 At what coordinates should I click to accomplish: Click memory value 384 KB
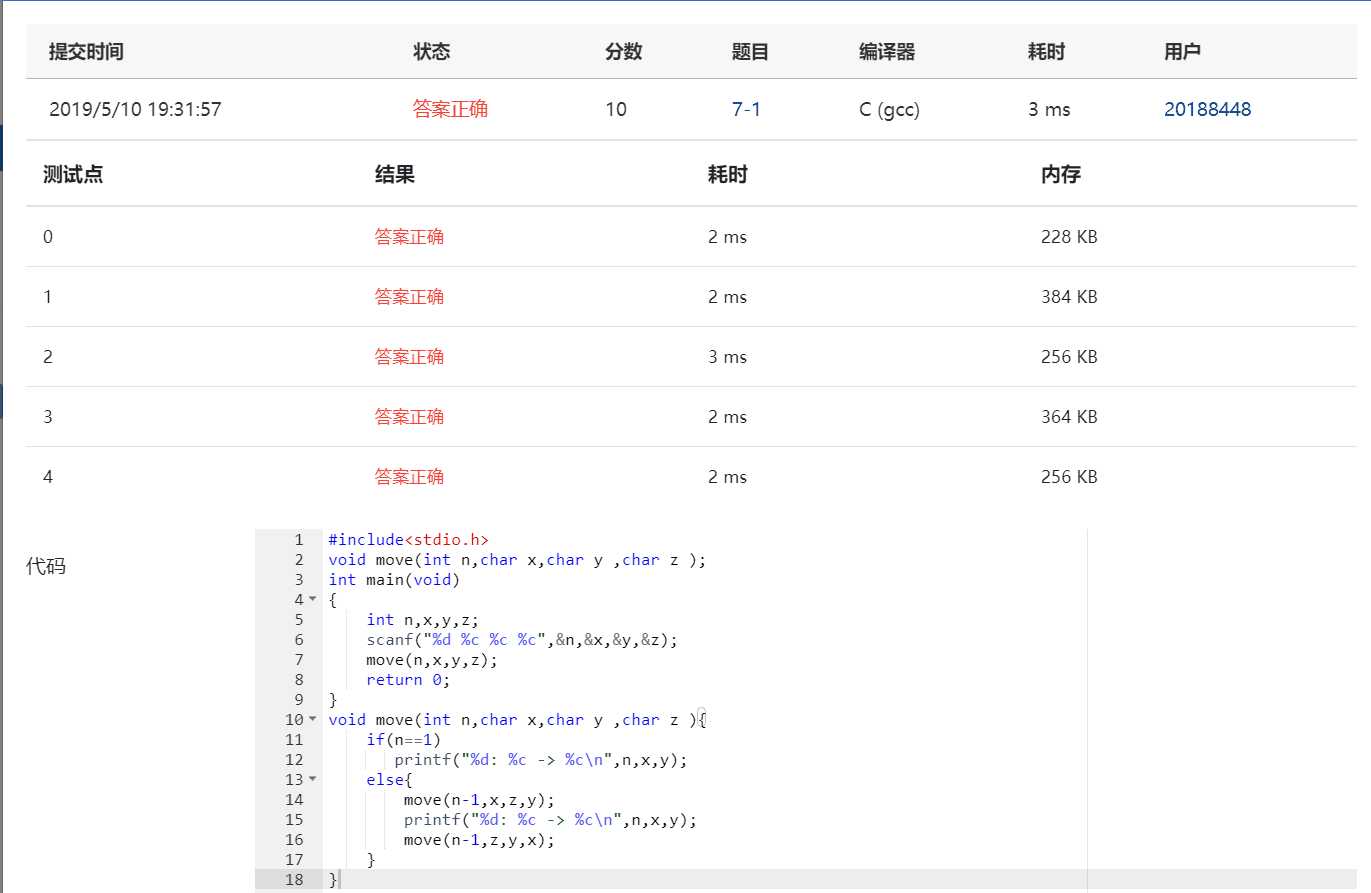pyautogui.click(x=1069, y=297)
